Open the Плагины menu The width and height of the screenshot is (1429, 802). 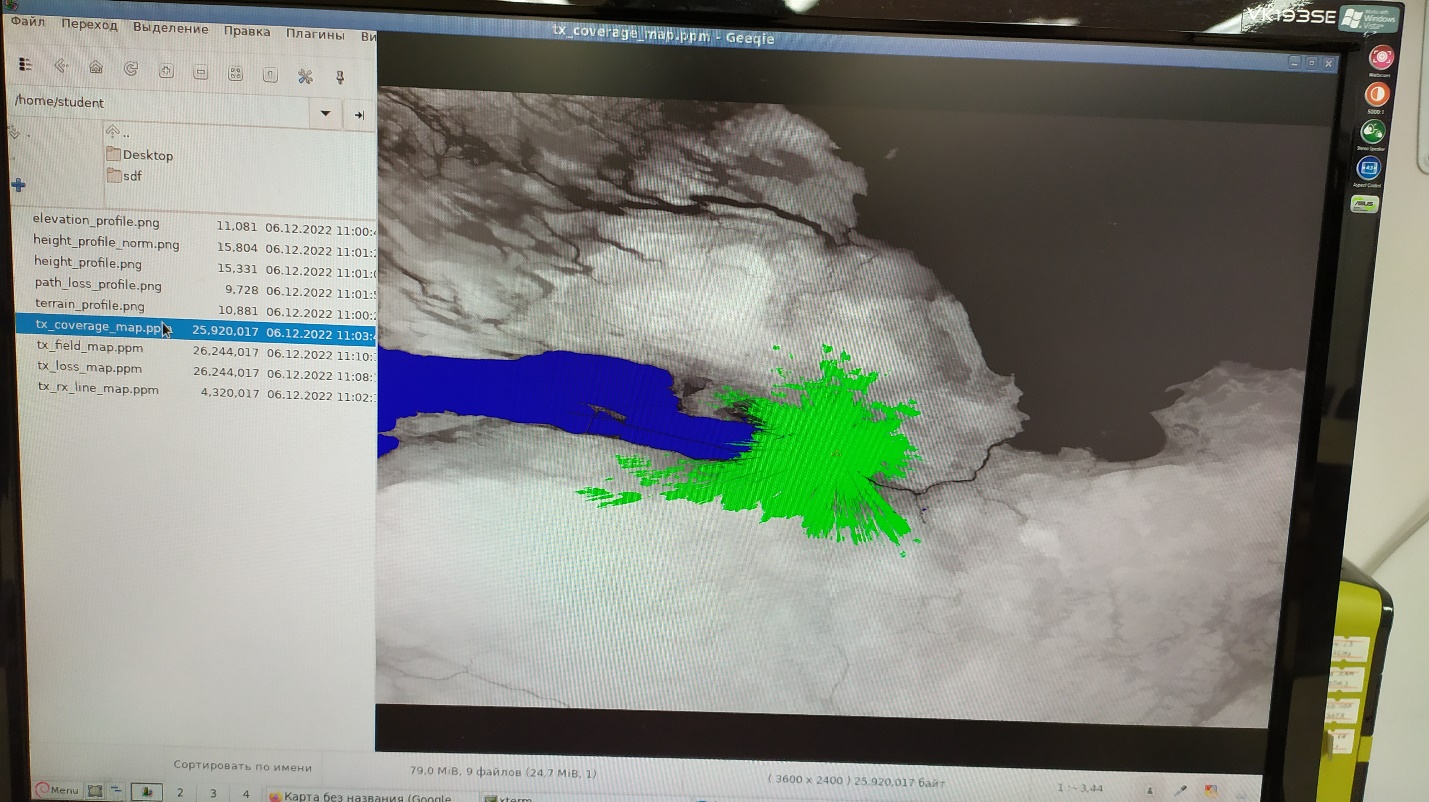coord(315,34)
